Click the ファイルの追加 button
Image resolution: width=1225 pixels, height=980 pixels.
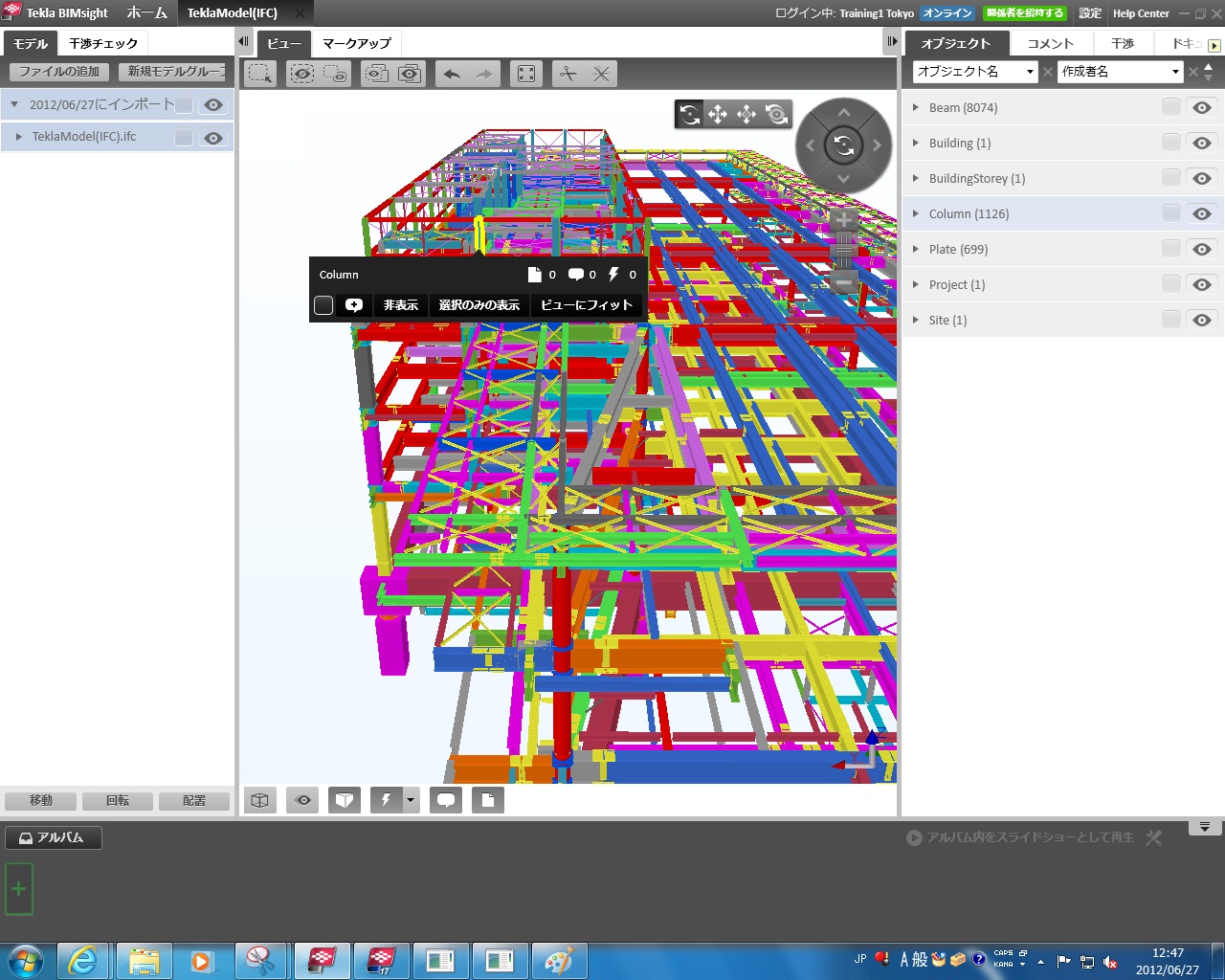(x=58, y=72)
